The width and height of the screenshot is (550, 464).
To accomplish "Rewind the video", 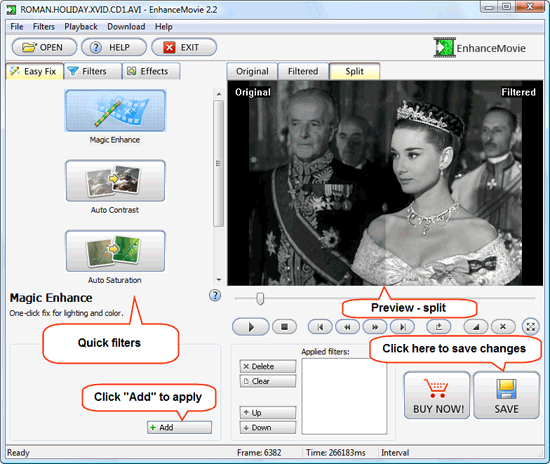I will coord(347,327).
